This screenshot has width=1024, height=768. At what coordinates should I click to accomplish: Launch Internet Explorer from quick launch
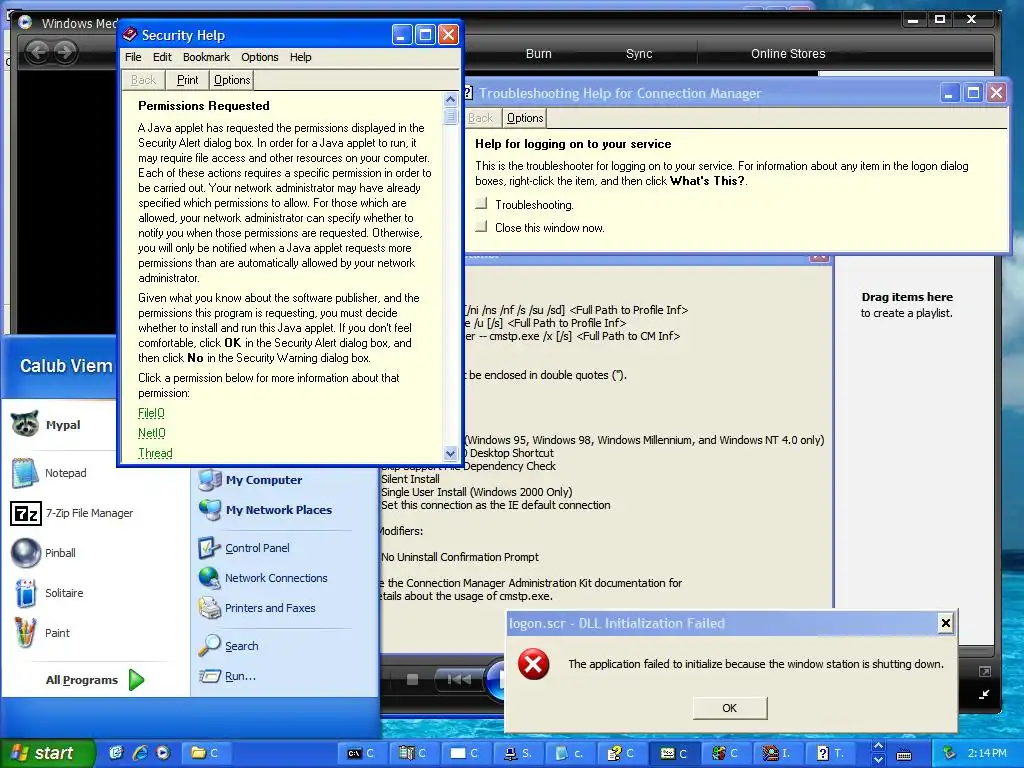[140, 753]
